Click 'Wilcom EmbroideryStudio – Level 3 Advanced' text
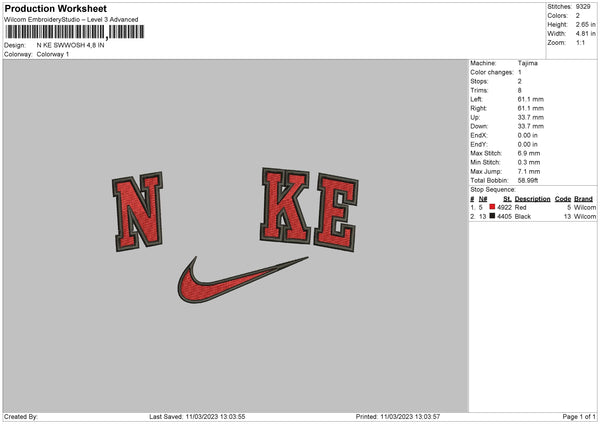 click(71, 20)
